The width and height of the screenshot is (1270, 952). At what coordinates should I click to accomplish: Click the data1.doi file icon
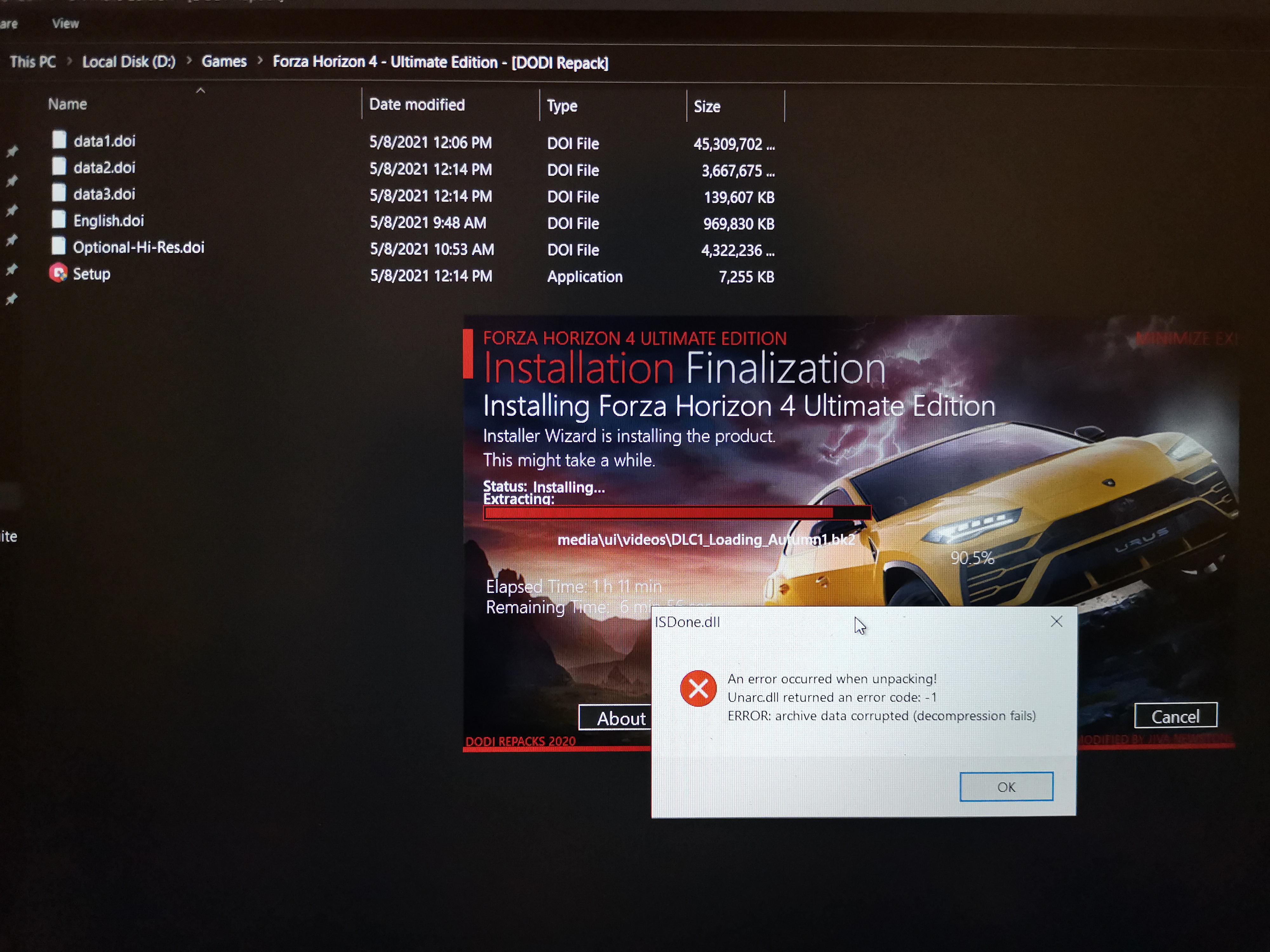58,139
